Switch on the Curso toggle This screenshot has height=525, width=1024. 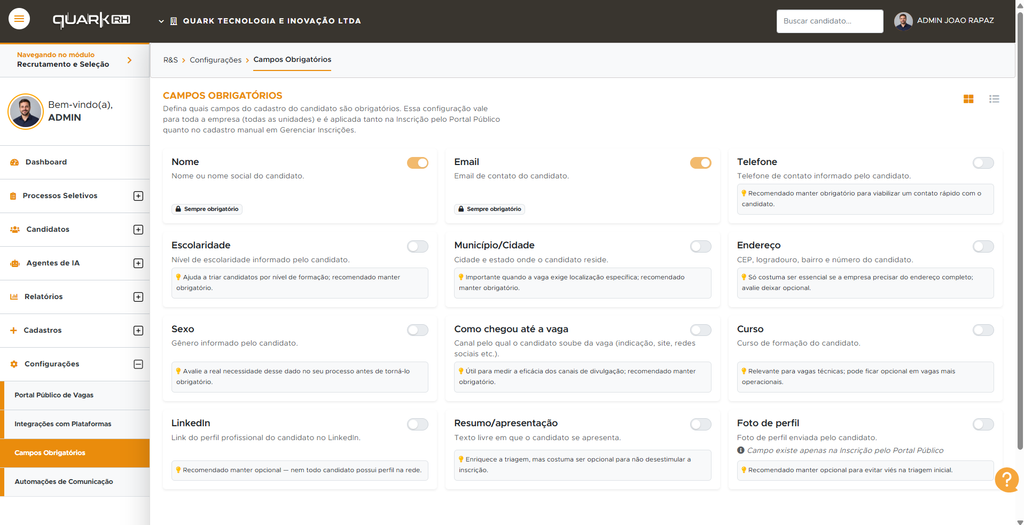click(x=983, y=330)
